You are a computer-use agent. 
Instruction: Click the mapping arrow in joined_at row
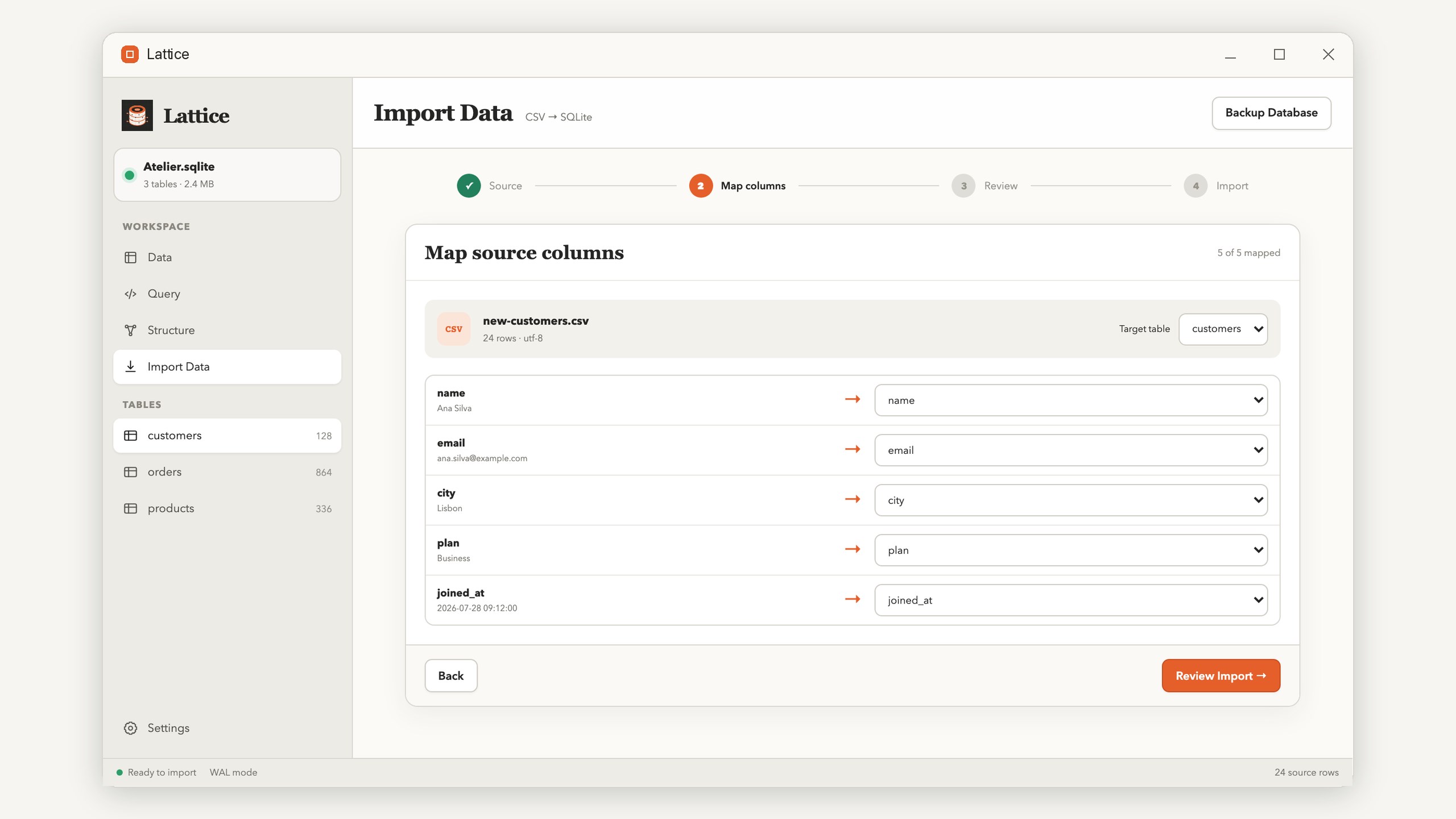(853, 599)
